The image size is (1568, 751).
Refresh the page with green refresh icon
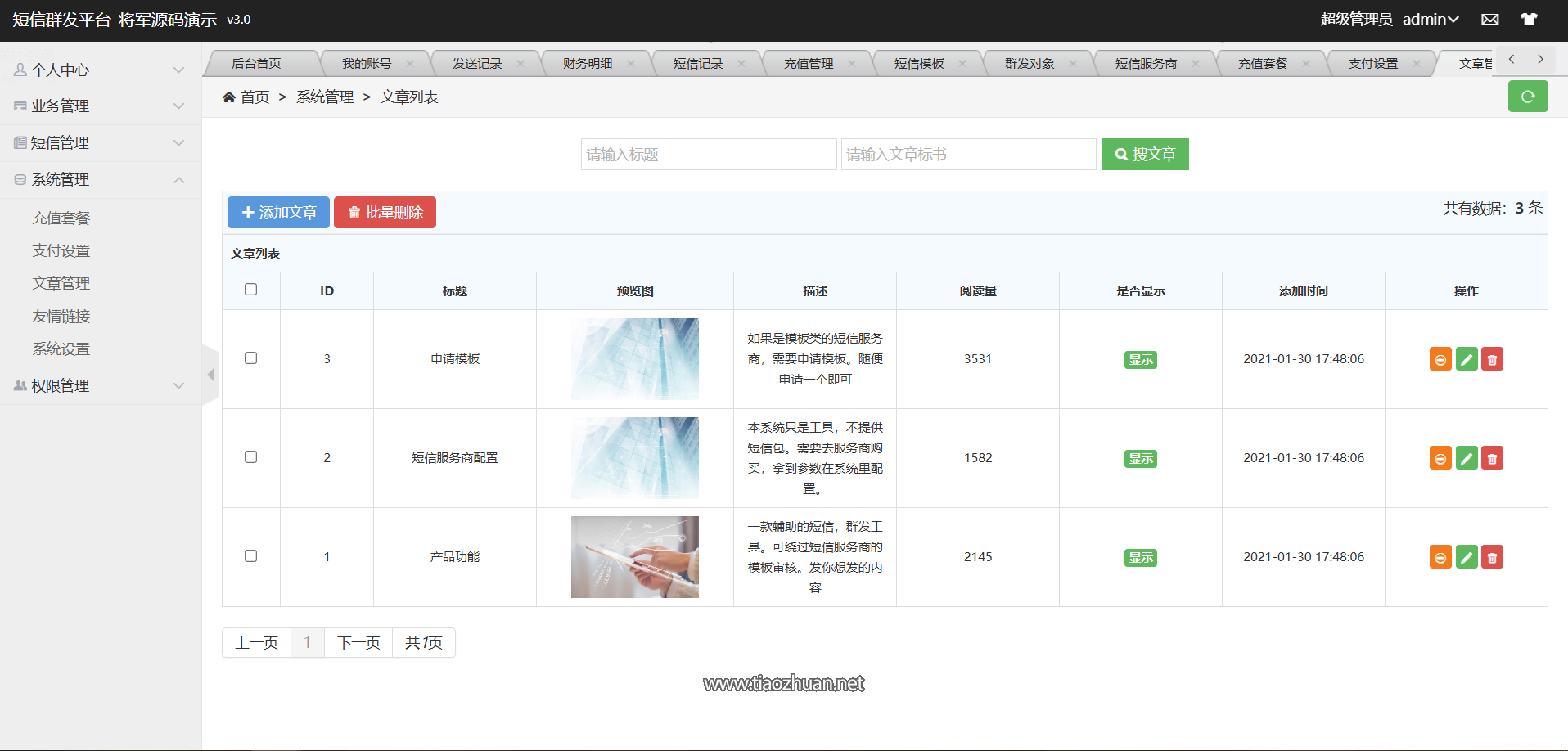coord(1528,96)
